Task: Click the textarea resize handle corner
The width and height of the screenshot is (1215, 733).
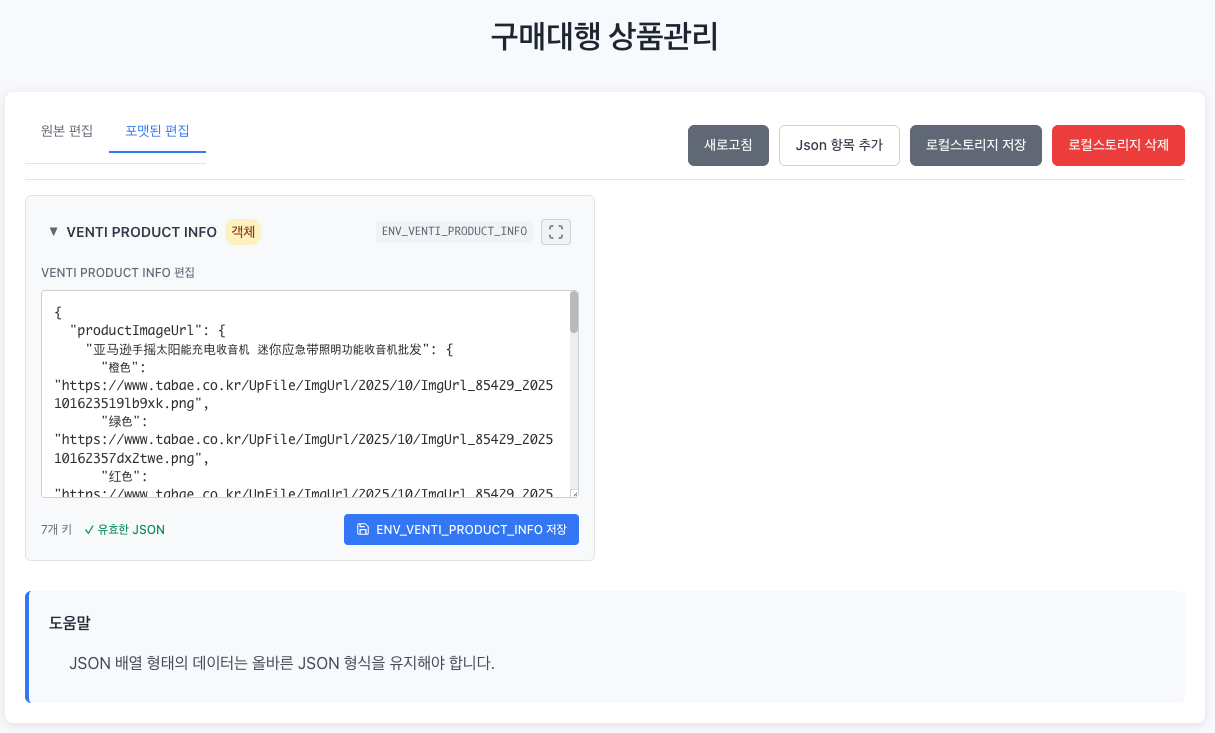Action: pos(574,493)
